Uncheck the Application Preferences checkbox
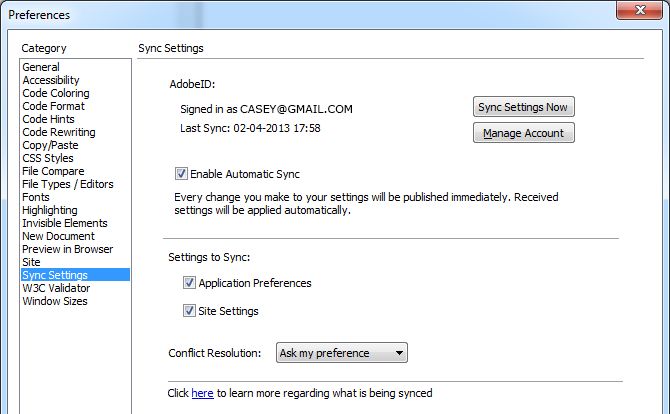The image size is (670, 414). click(189, 283)
